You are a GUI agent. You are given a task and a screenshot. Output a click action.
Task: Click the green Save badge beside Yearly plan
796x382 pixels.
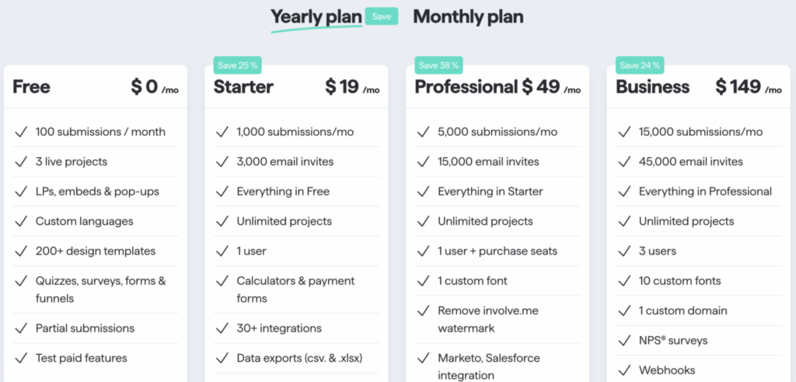pos(381,16)
